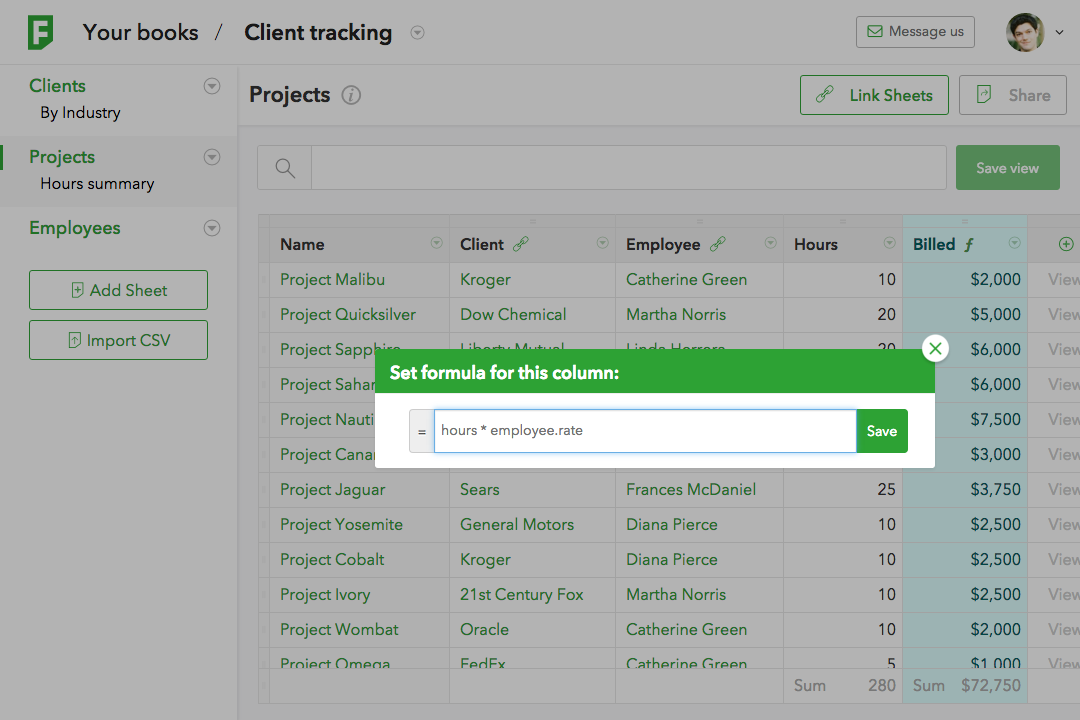Select the Hours cell showing 25

[843, 490]
